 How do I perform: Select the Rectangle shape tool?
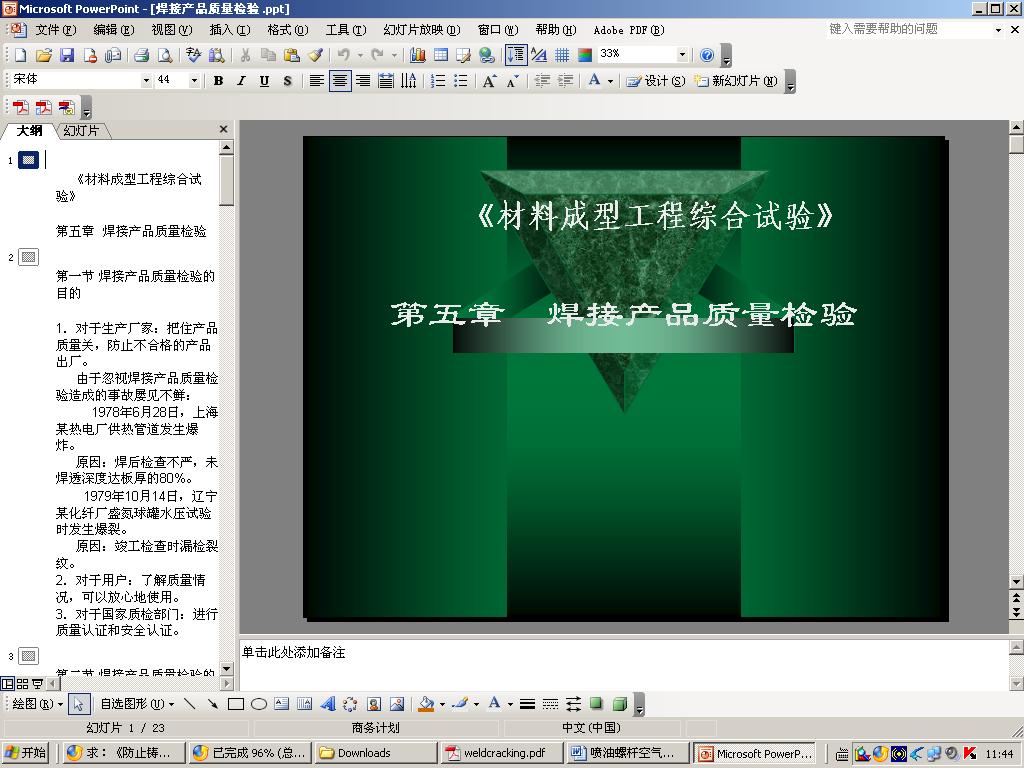tap(236, 704)
